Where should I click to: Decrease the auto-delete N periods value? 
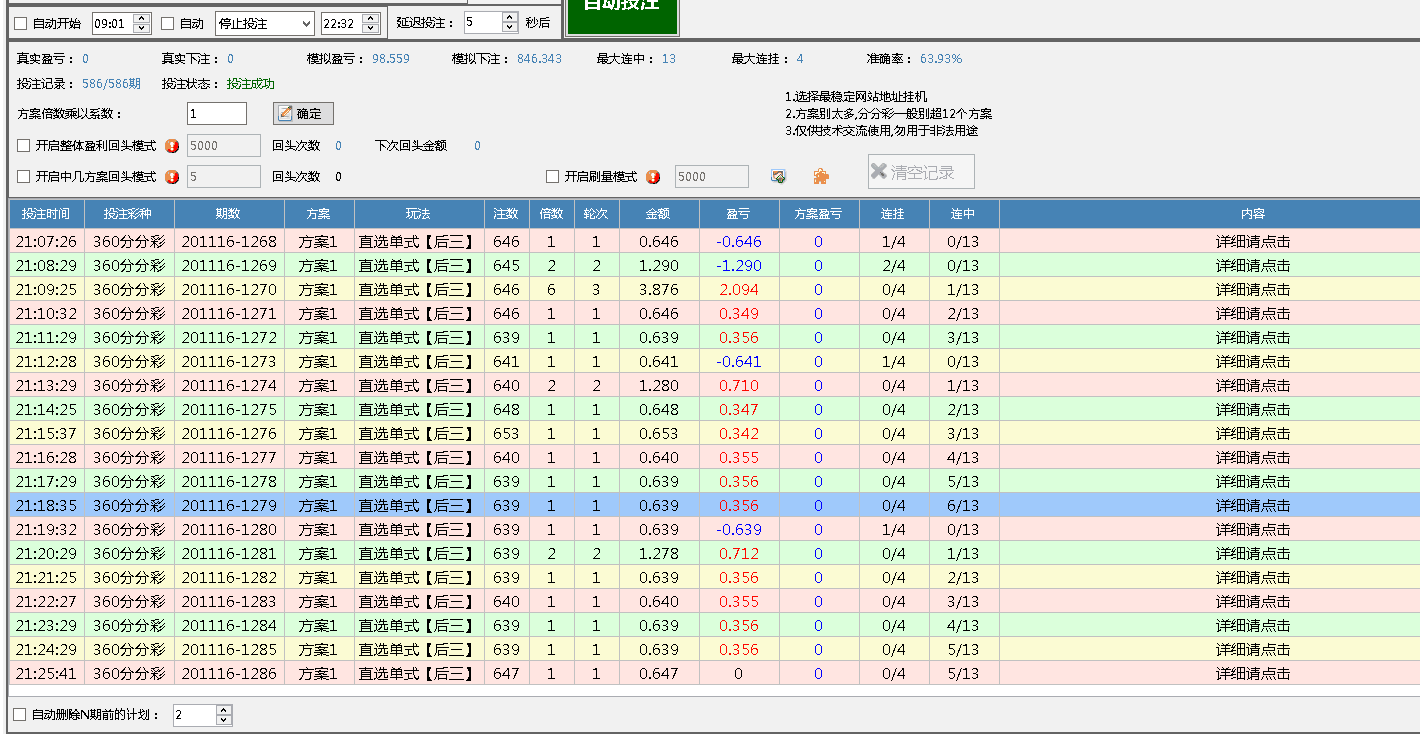tap(224, 720)
